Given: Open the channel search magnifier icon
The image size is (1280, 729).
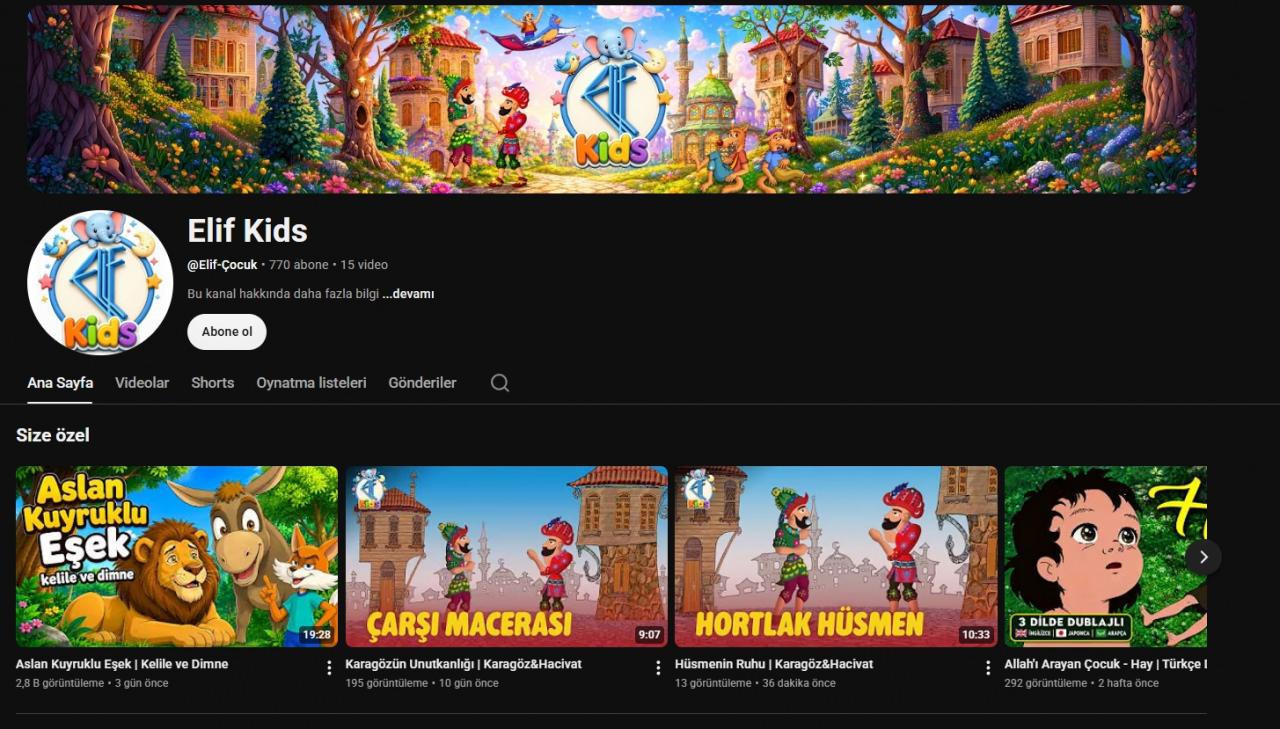Looking at the screenshot, I should click(x=500, y=383).
